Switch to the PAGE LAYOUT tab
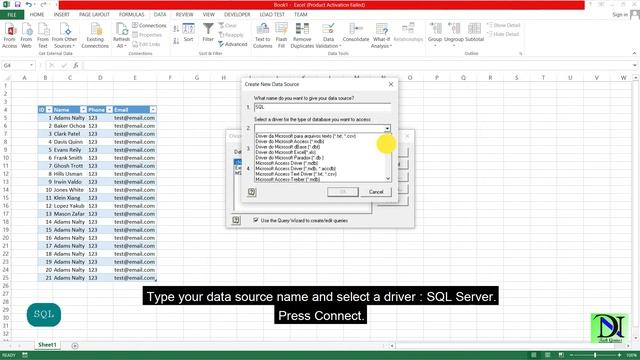This screenshot has width=640, height=360. point(94,15)
